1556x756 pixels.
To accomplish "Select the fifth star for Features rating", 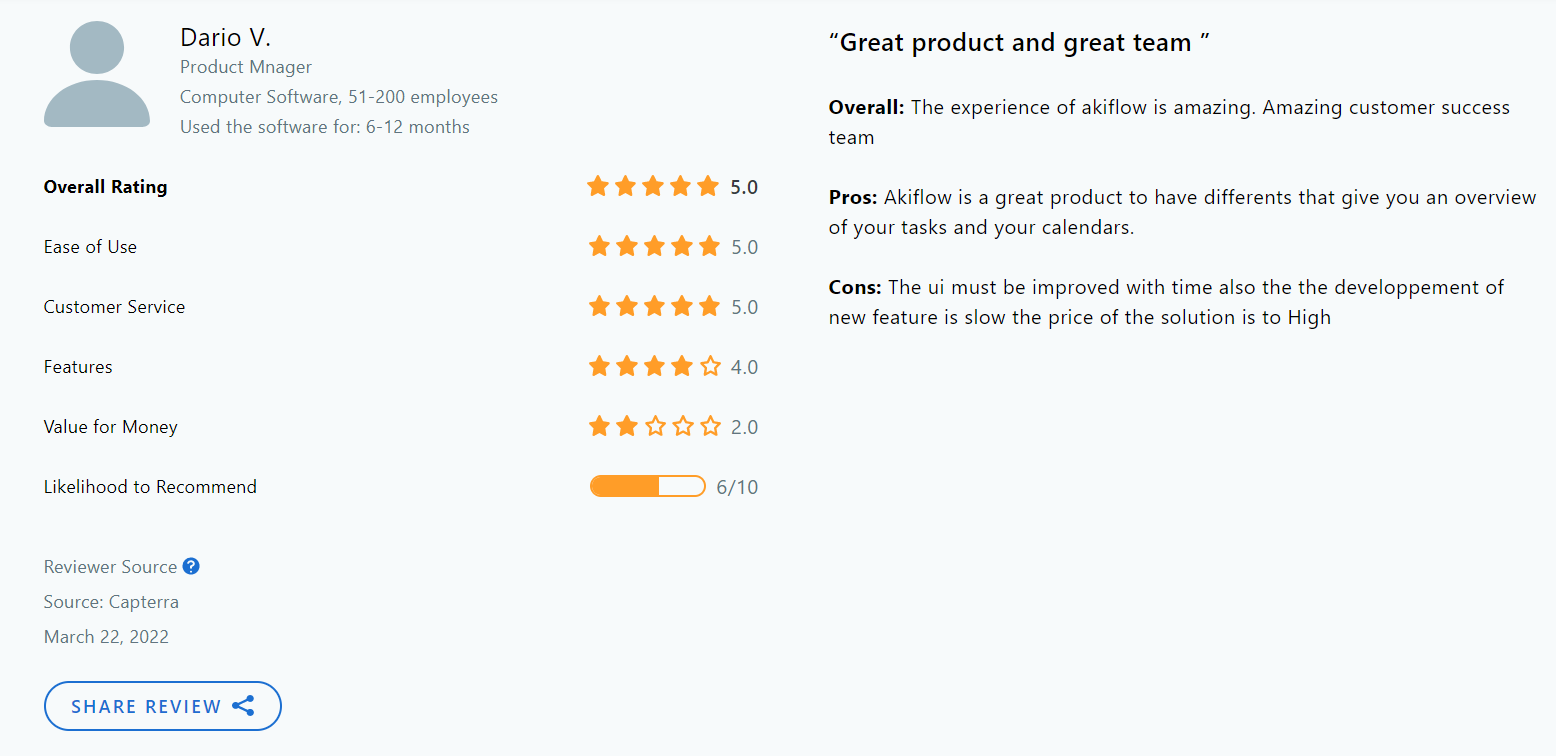I will point(710,366).
